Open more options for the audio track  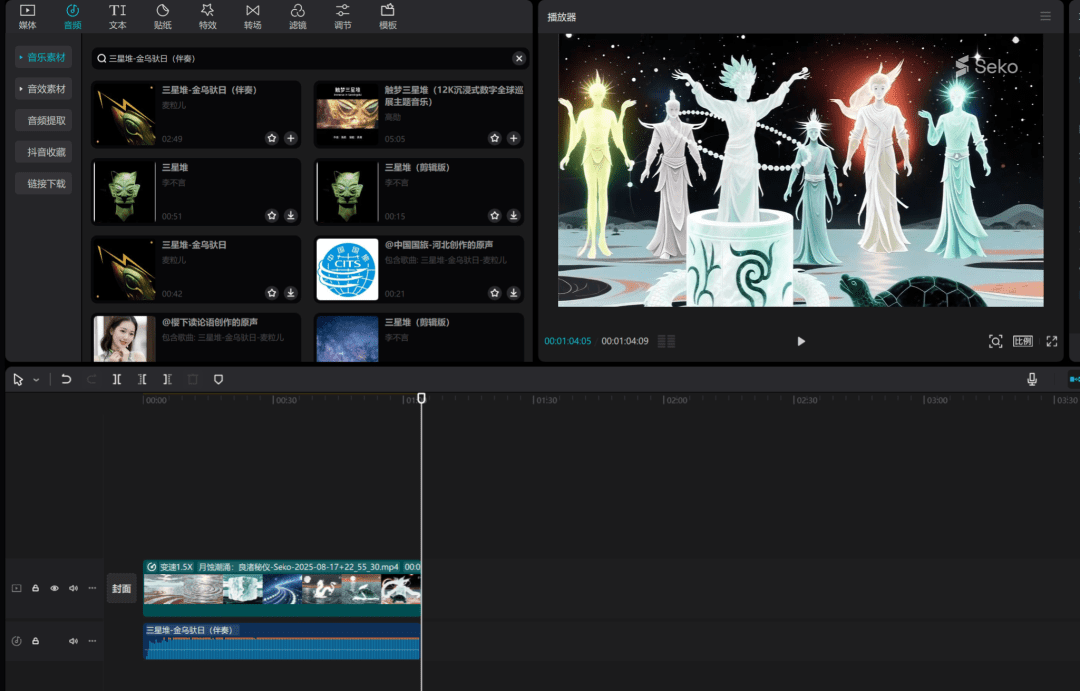coord(92,641)
